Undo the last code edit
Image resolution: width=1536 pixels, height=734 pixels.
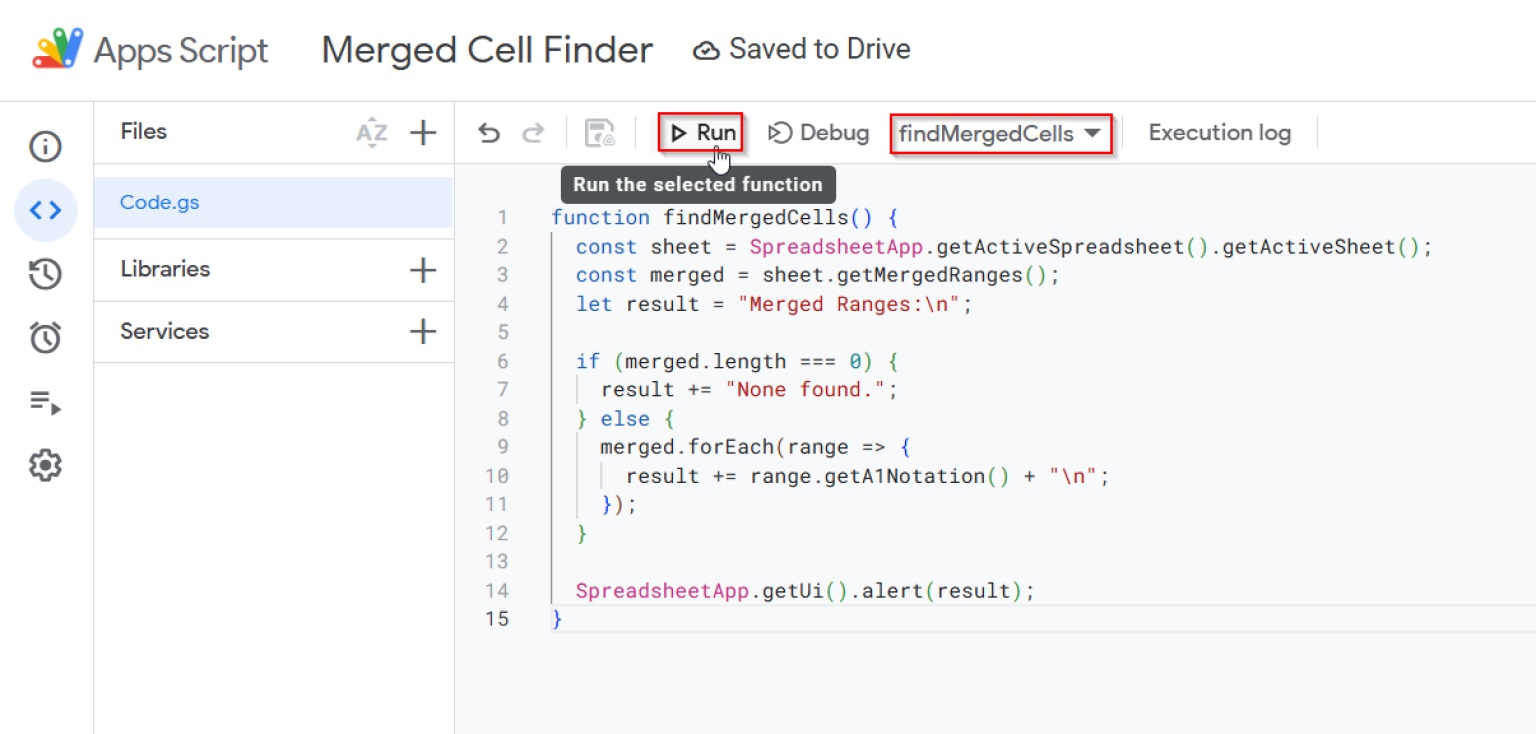488,132
